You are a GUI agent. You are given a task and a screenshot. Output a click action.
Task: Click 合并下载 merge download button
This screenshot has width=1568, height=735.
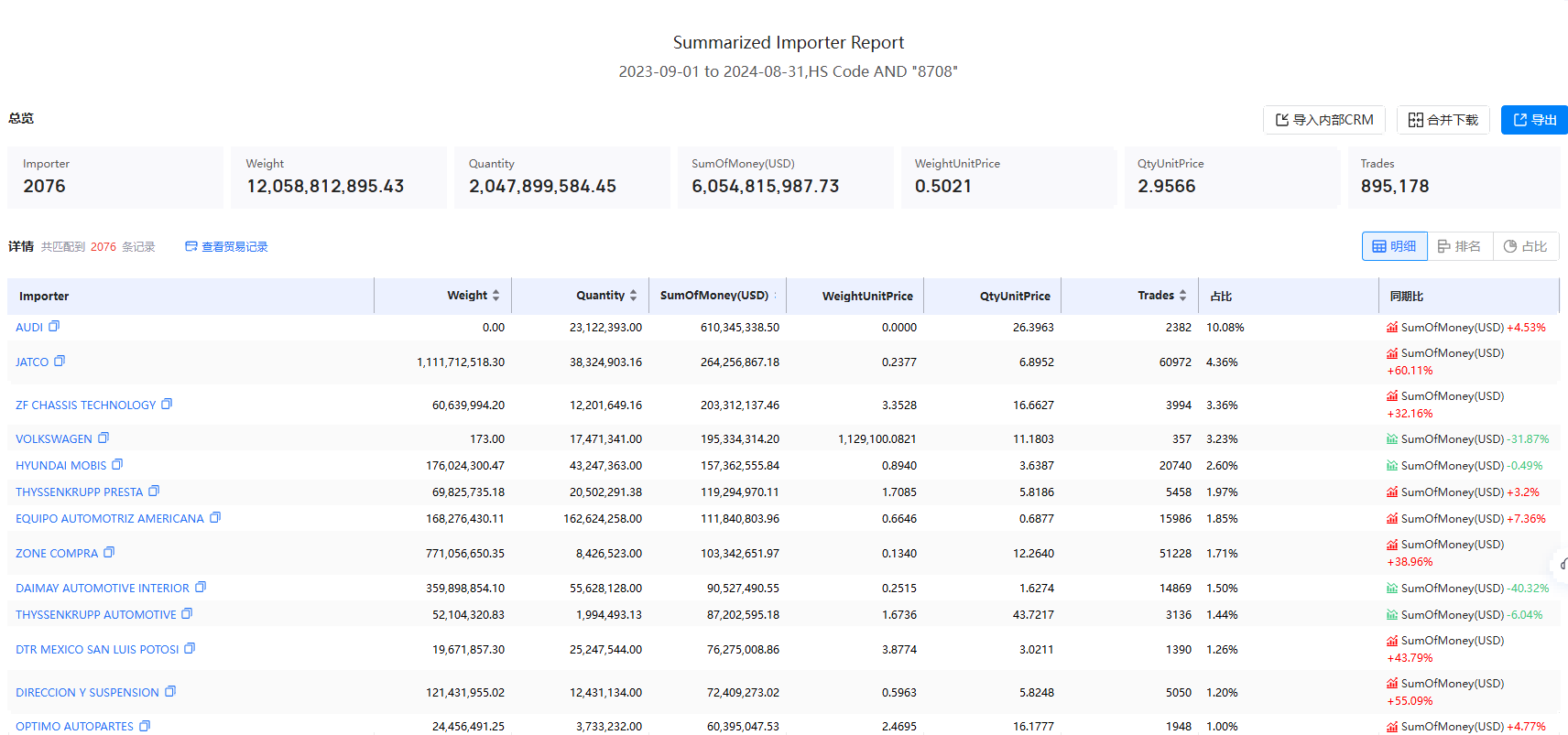[x=1443, y=120]
